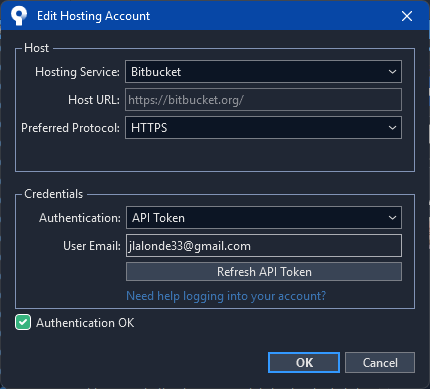Open the Hosting Service dropdown showing Bitbucket
The image size is (430, 389).
(263, 72)
